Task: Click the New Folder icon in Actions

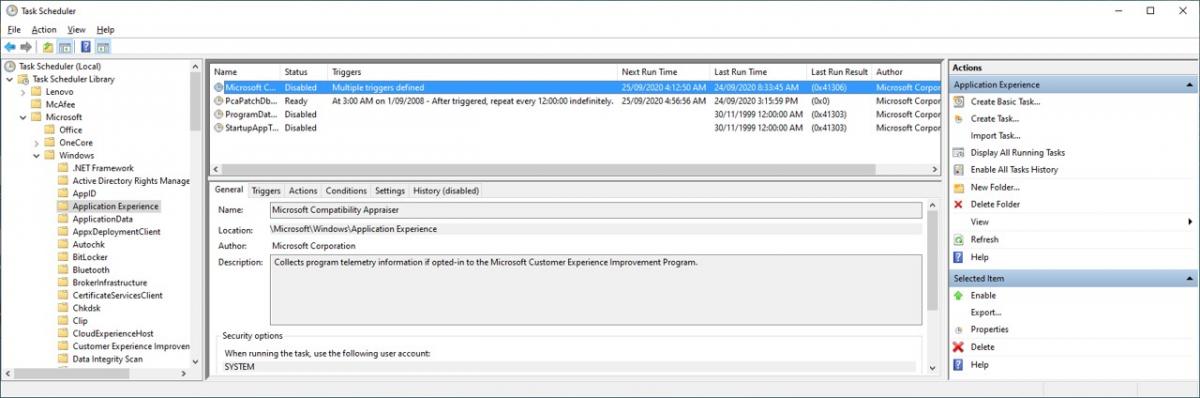Action: (959, 187)
